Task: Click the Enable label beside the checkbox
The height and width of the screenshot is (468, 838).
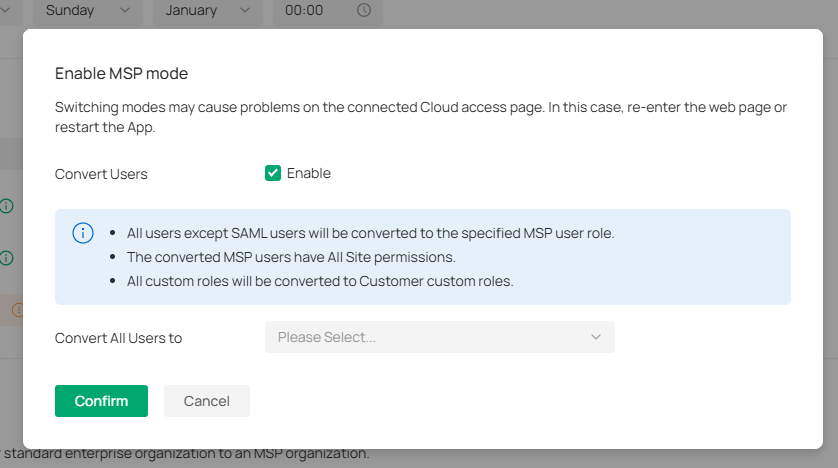Action: tap(308, 173)
